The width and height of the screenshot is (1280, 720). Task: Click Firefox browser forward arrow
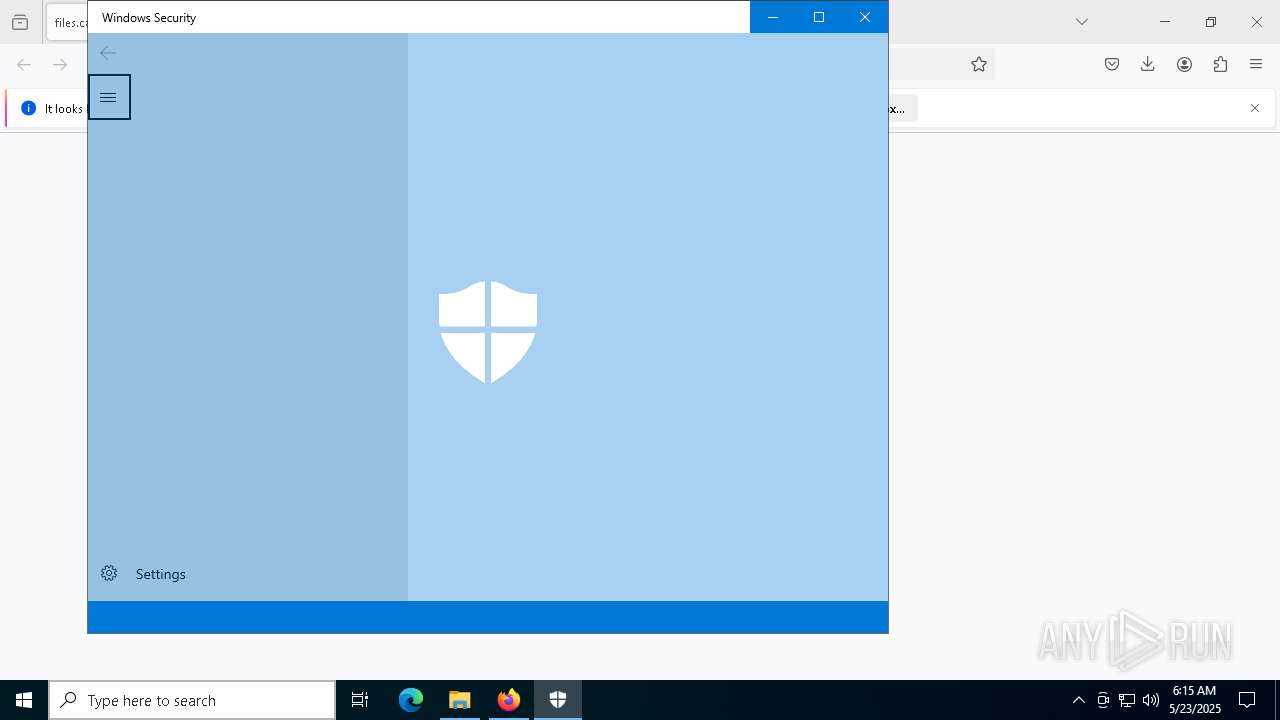[x=60, y=64]
